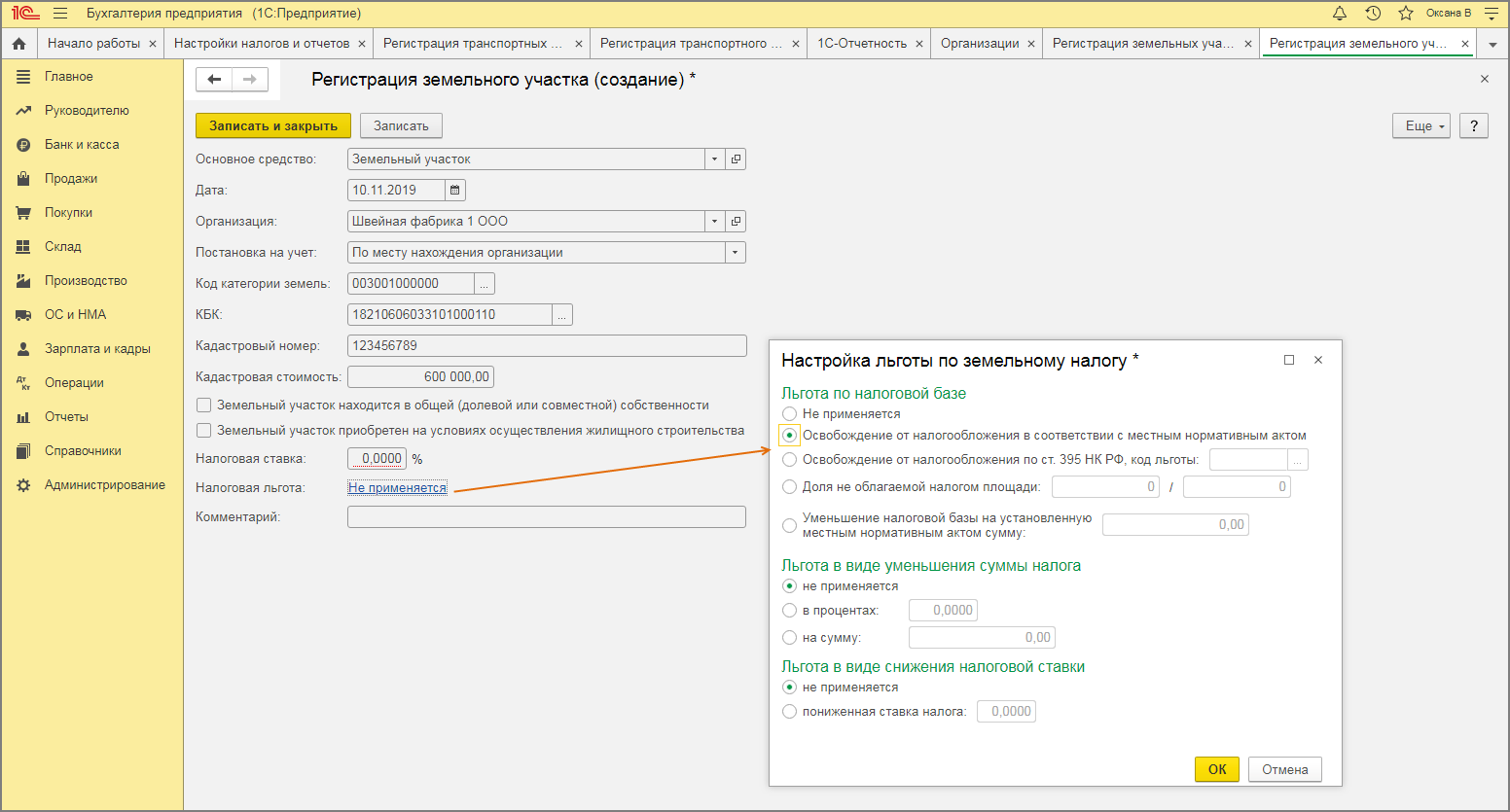1510x812 pixels.
Task: Click the Кадастровый номер input field
Action: [x=547, y=346]
